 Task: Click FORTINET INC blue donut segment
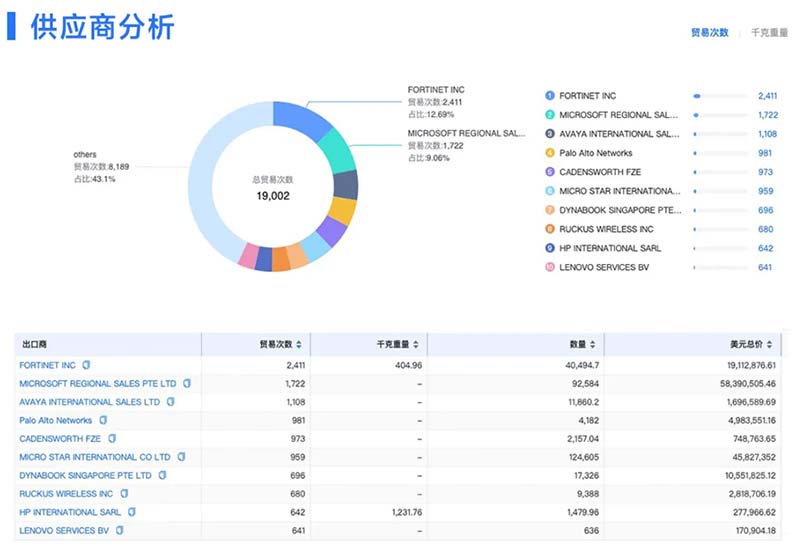(x=301, y=118)
